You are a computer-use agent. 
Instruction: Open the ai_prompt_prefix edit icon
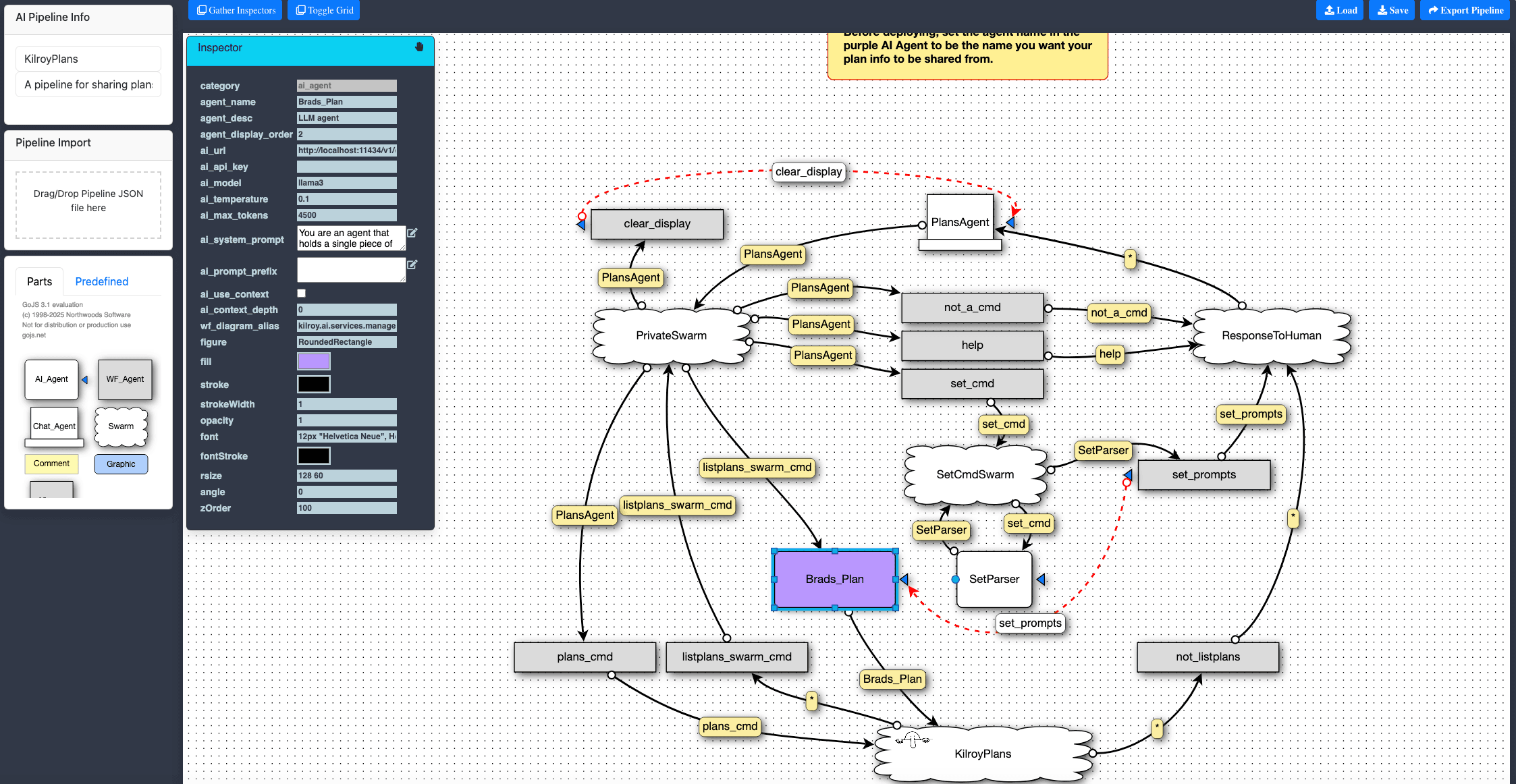tap(412, 264)
